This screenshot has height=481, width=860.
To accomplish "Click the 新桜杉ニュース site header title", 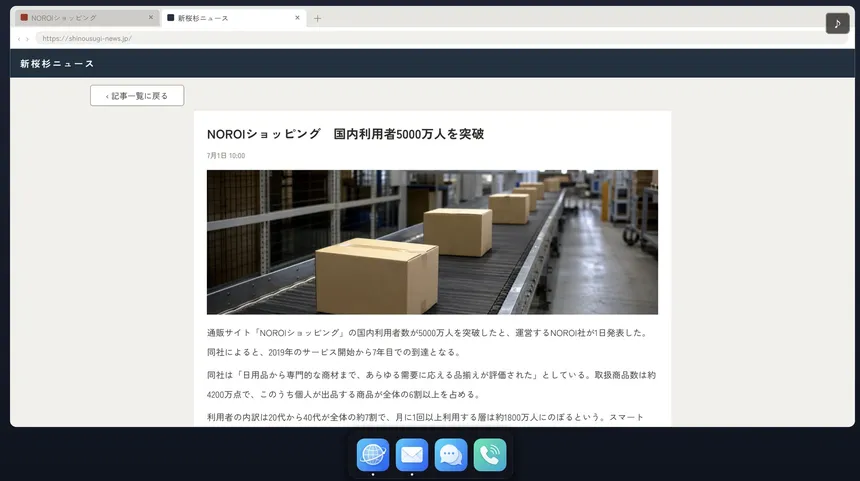I will pos(57,64).
